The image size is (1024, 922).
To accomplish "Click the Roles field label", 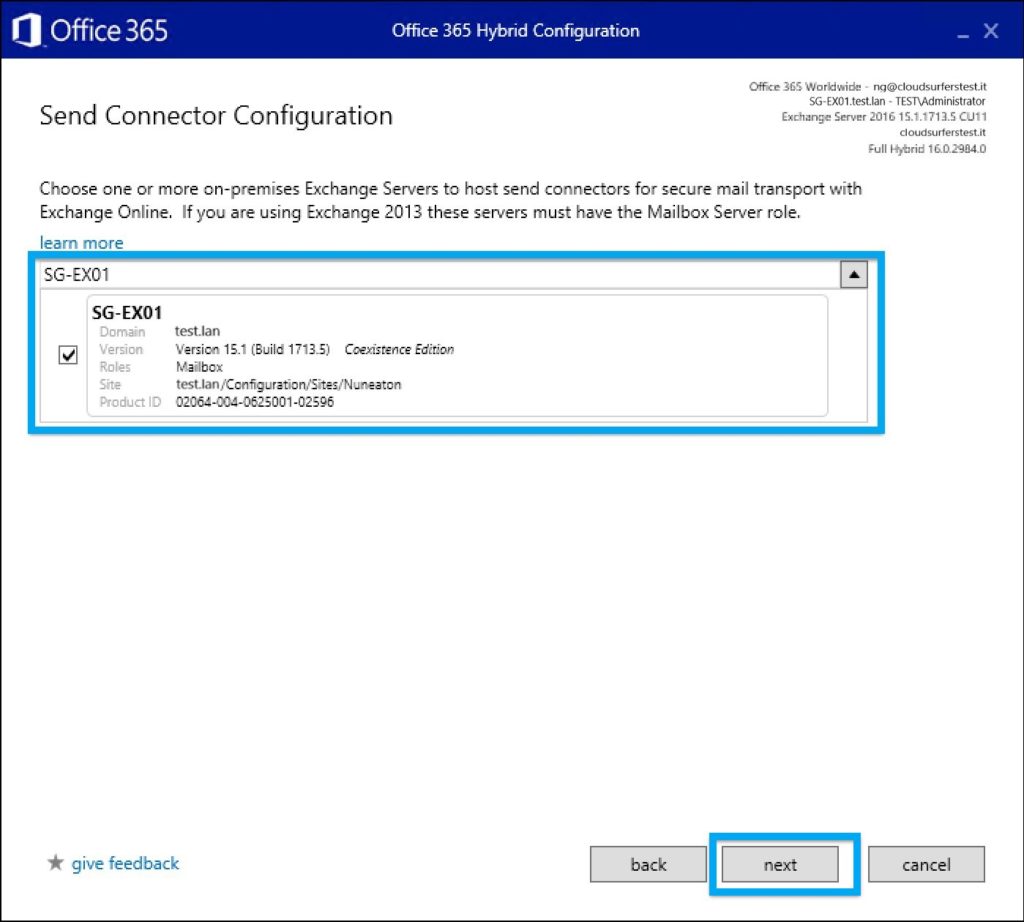I will pyautogui.click(x=115, y=367).
